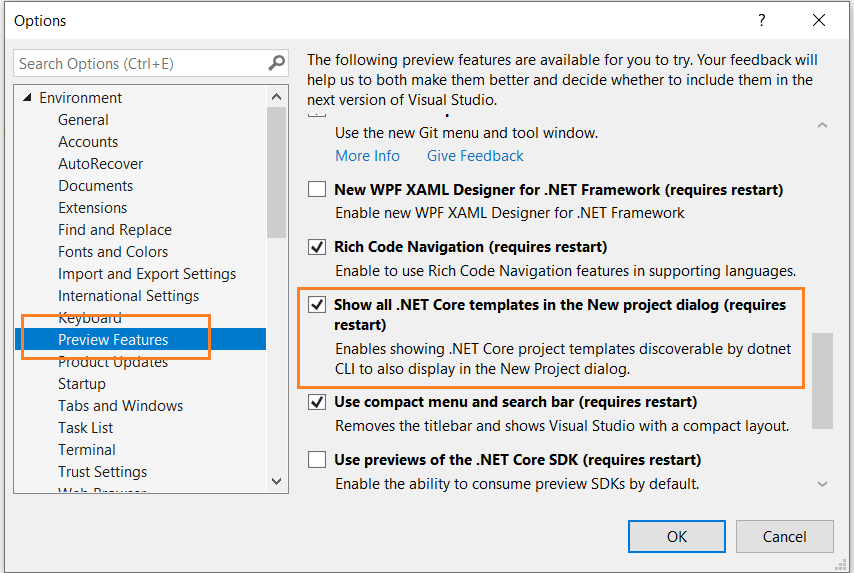Screen dimensions: 854x573
Task: Open the Give Feedback link
Action: [475, 156]
